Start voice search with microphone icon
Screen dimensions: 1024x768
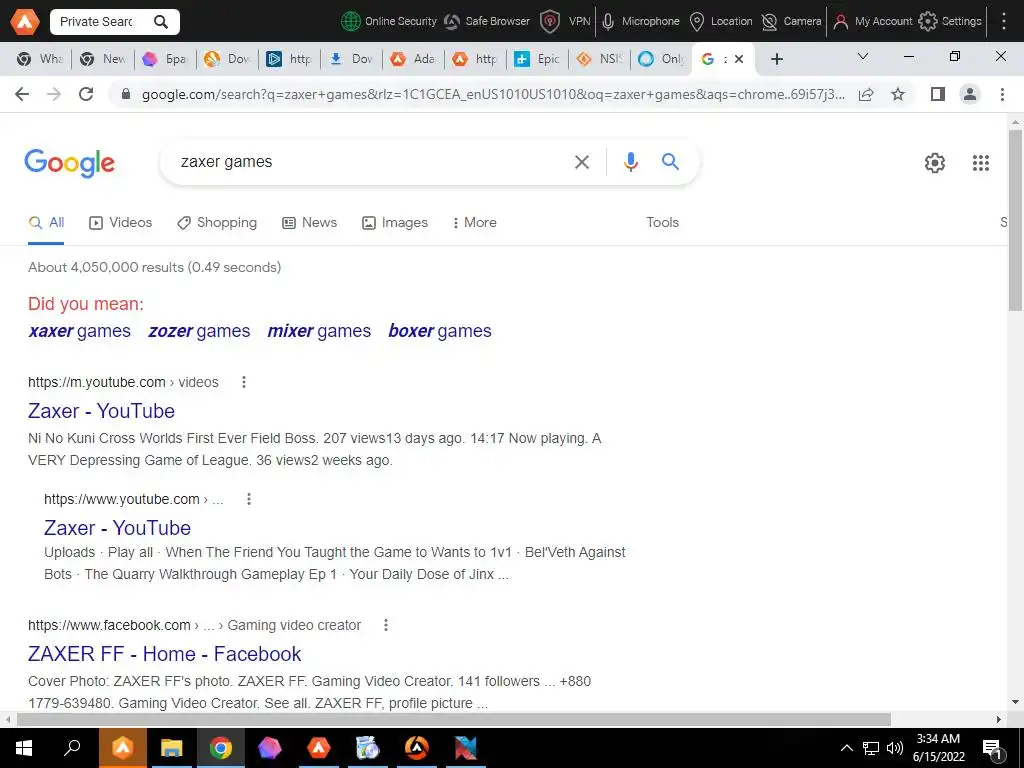(631, 162)
